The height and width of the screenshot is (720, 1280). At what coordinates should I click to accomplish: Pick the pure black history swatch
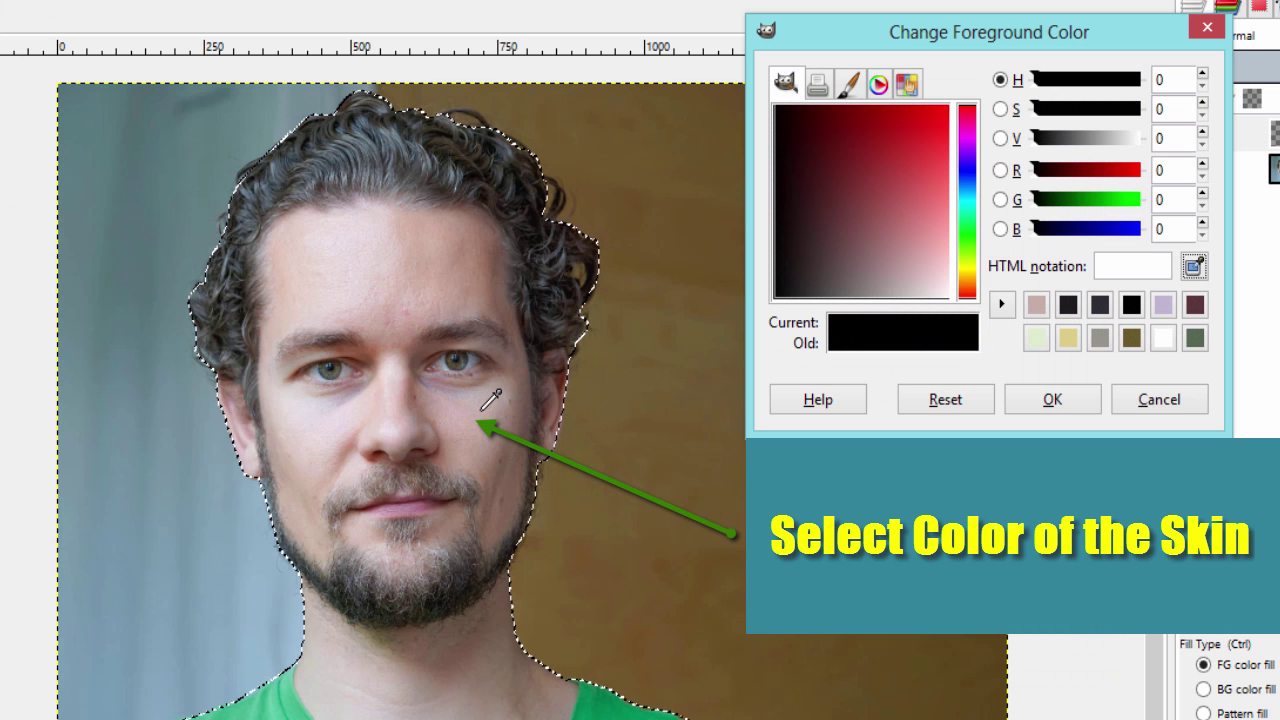[1131, 305]
